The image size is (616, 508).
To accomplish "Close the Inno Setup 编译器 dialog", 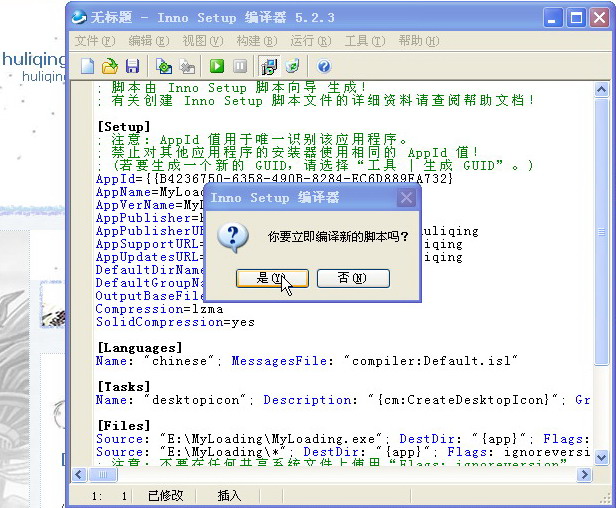I will click(x=406, y=198).
